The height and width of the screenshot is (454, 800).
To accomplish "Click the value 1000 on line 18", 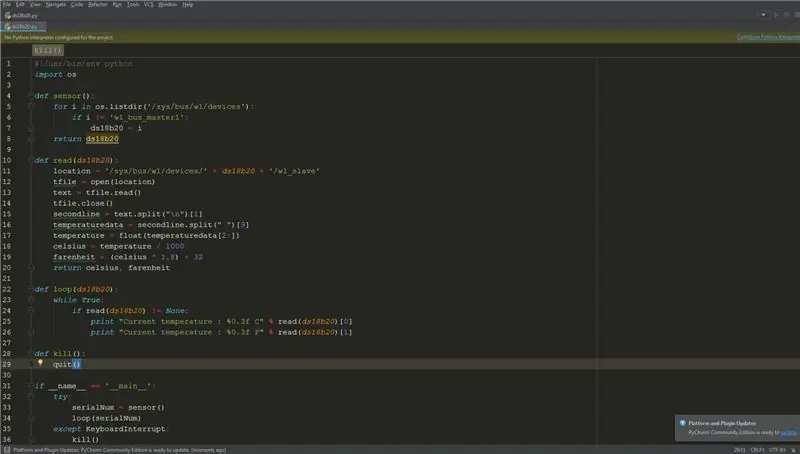I will pos(174,246).
